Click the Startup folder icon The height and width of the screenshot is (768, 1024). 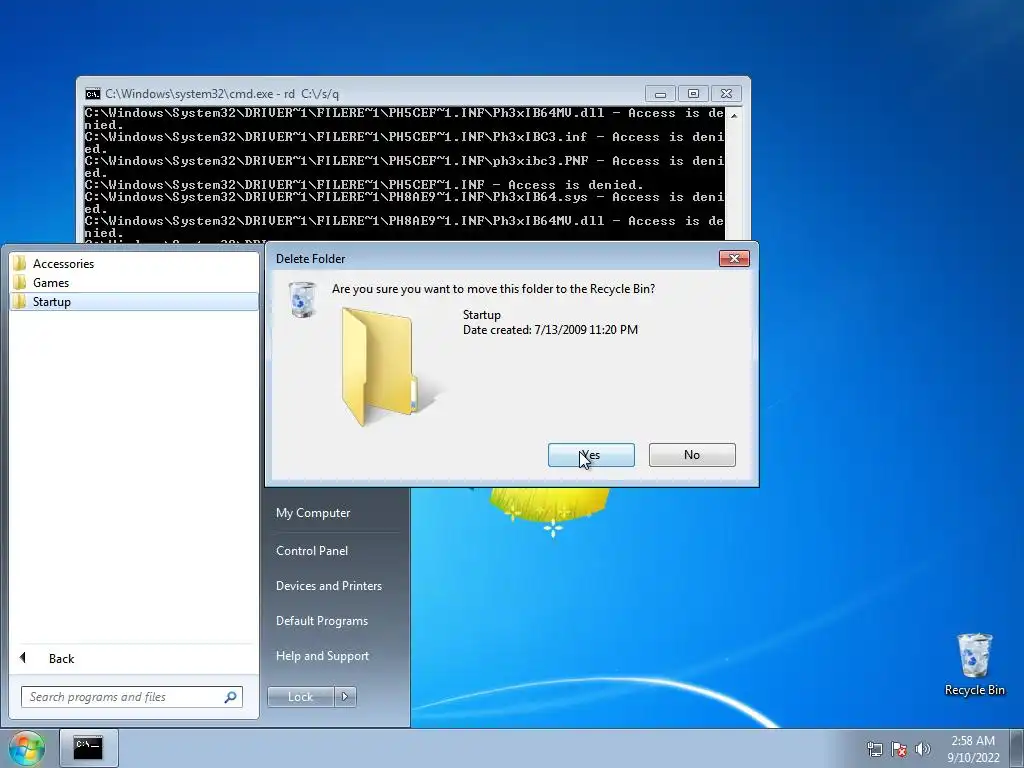[20, 301]
